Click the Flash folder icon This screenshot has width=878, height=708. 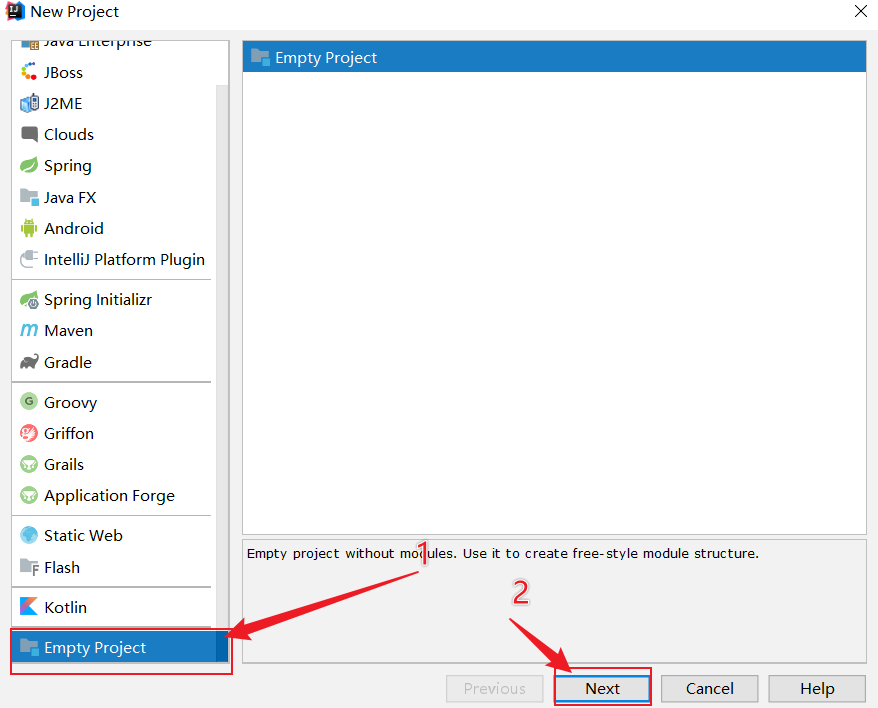(29, 567)
